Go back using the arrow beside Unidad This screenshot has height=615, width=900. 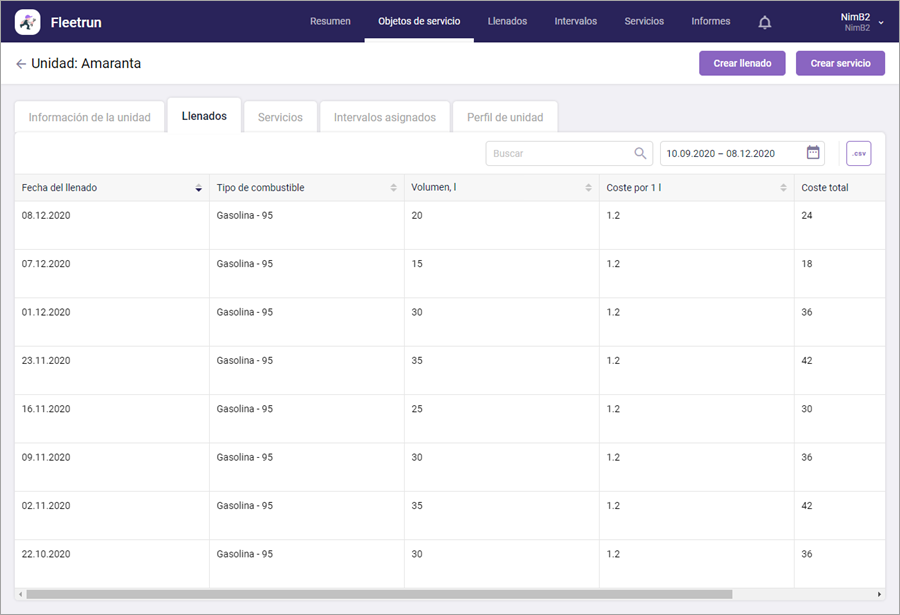click(21, 64)
